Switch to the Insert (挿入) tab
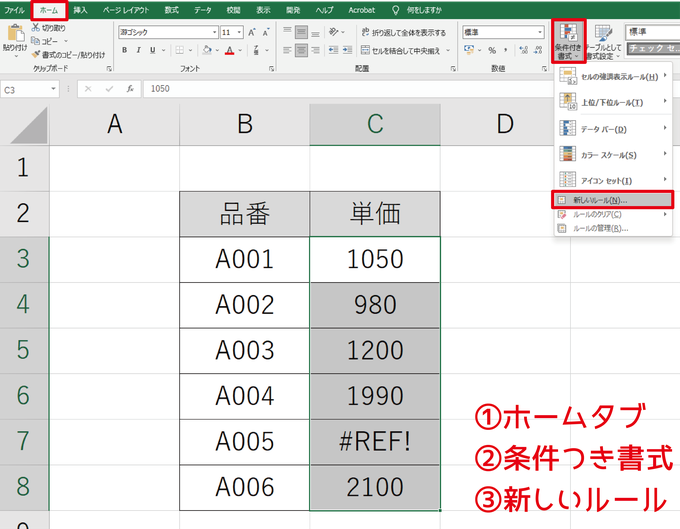 coord(80,10)
